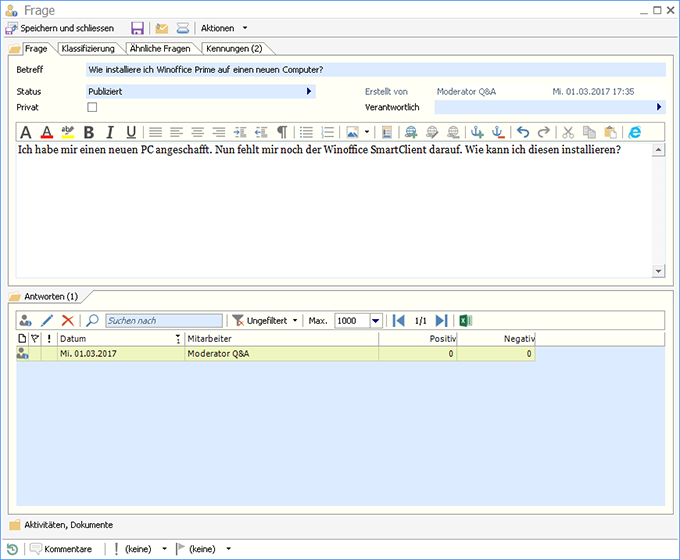Click Speichern und schliessen button
Viewport: 680px width, 560px height.
(x=60, y=28)
